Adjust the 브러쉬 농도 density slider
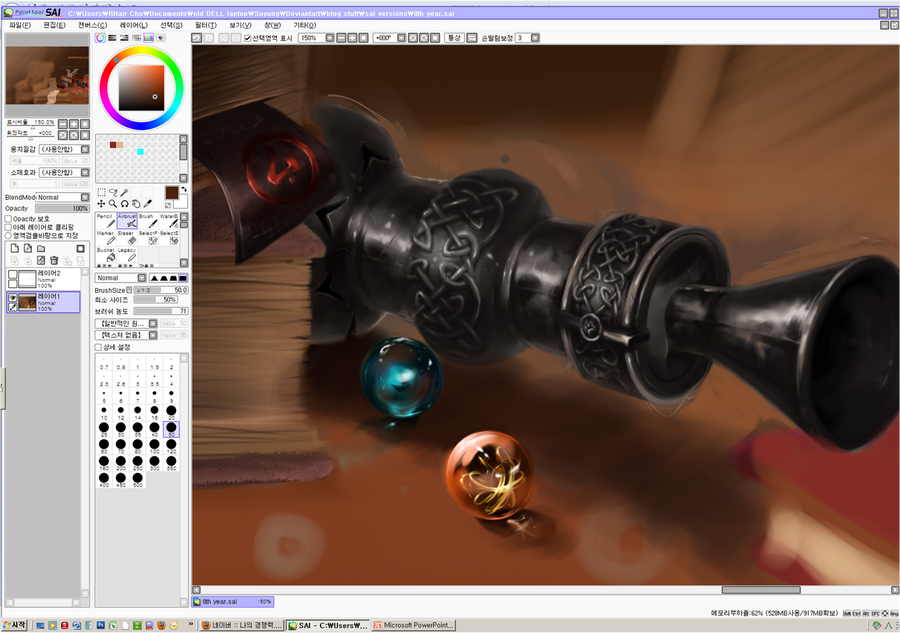Screen dimensions: 900x633 point(161,311)
